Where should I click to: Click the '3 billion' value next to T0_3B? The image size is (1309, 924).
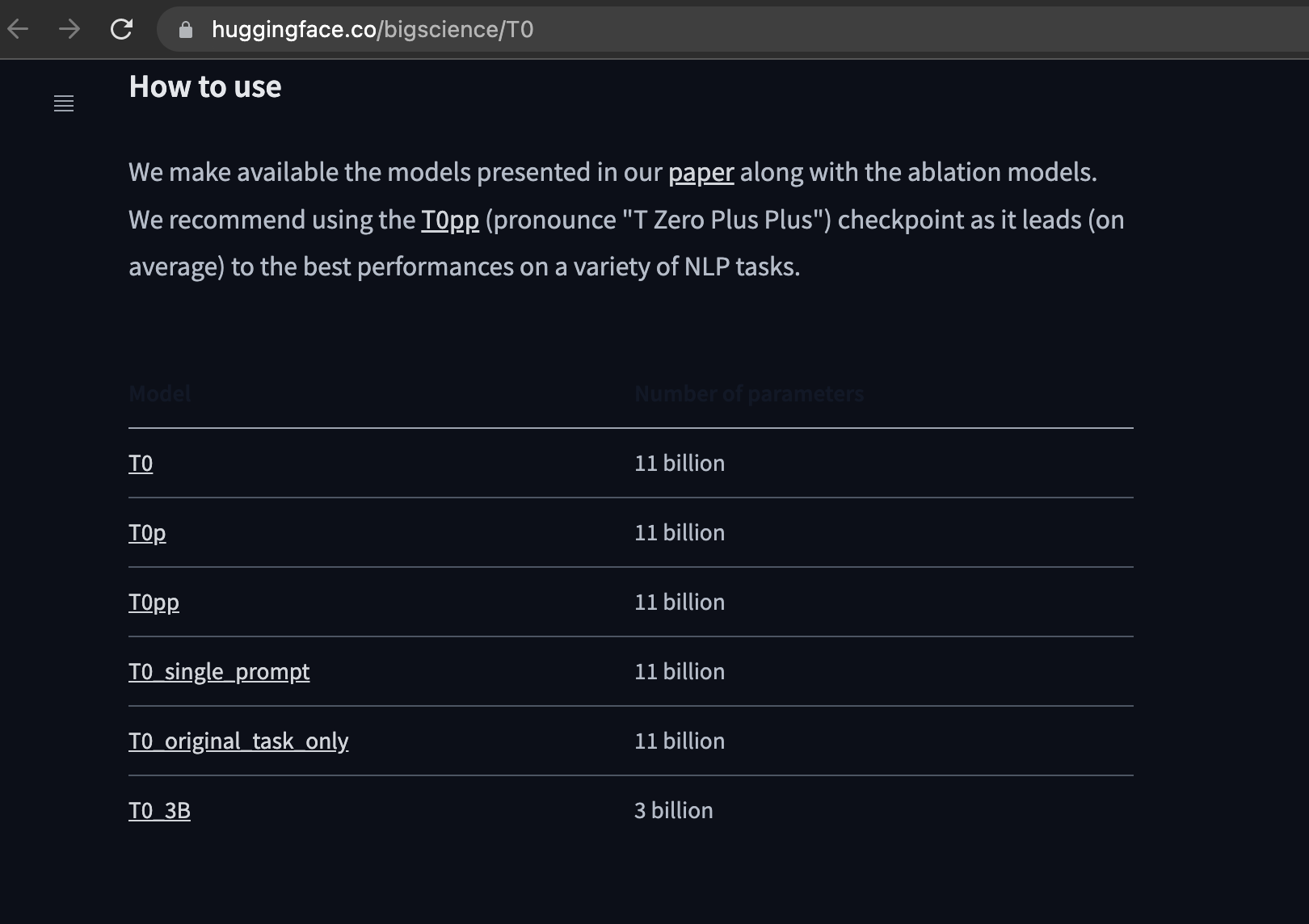pos(673,810)
